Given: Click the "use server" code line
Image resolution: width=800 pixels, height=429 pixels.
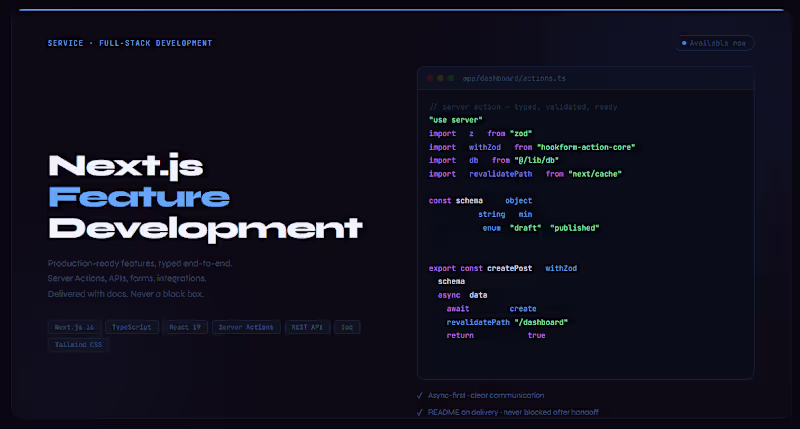Looking at the screenshot, I should (x=456, y=120).
